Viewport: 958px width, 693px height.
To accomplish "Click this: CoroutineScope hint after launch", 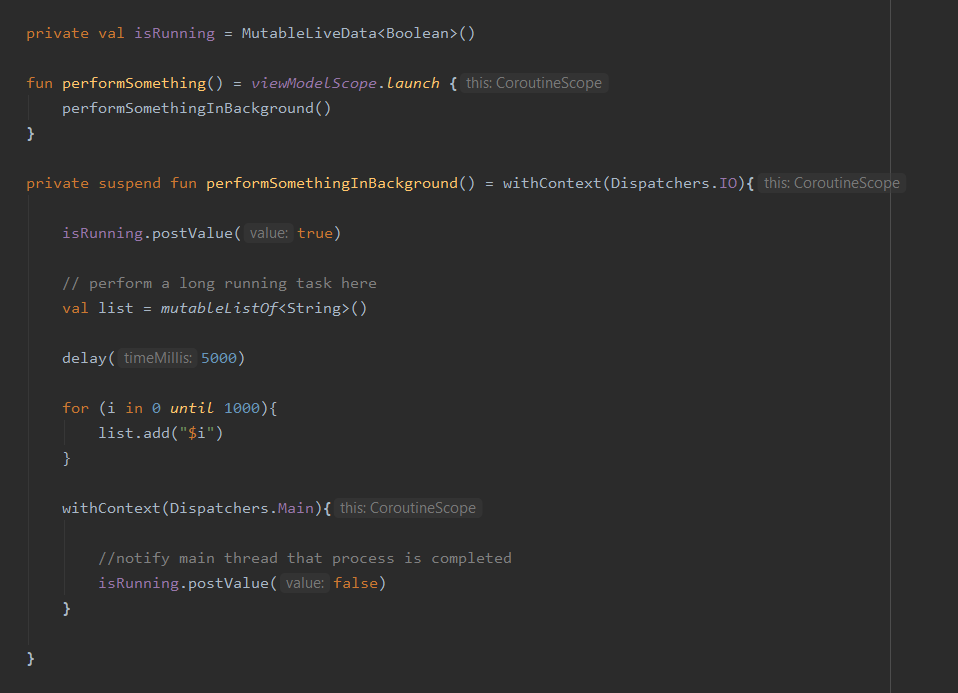I will click(x=534, y=83).
